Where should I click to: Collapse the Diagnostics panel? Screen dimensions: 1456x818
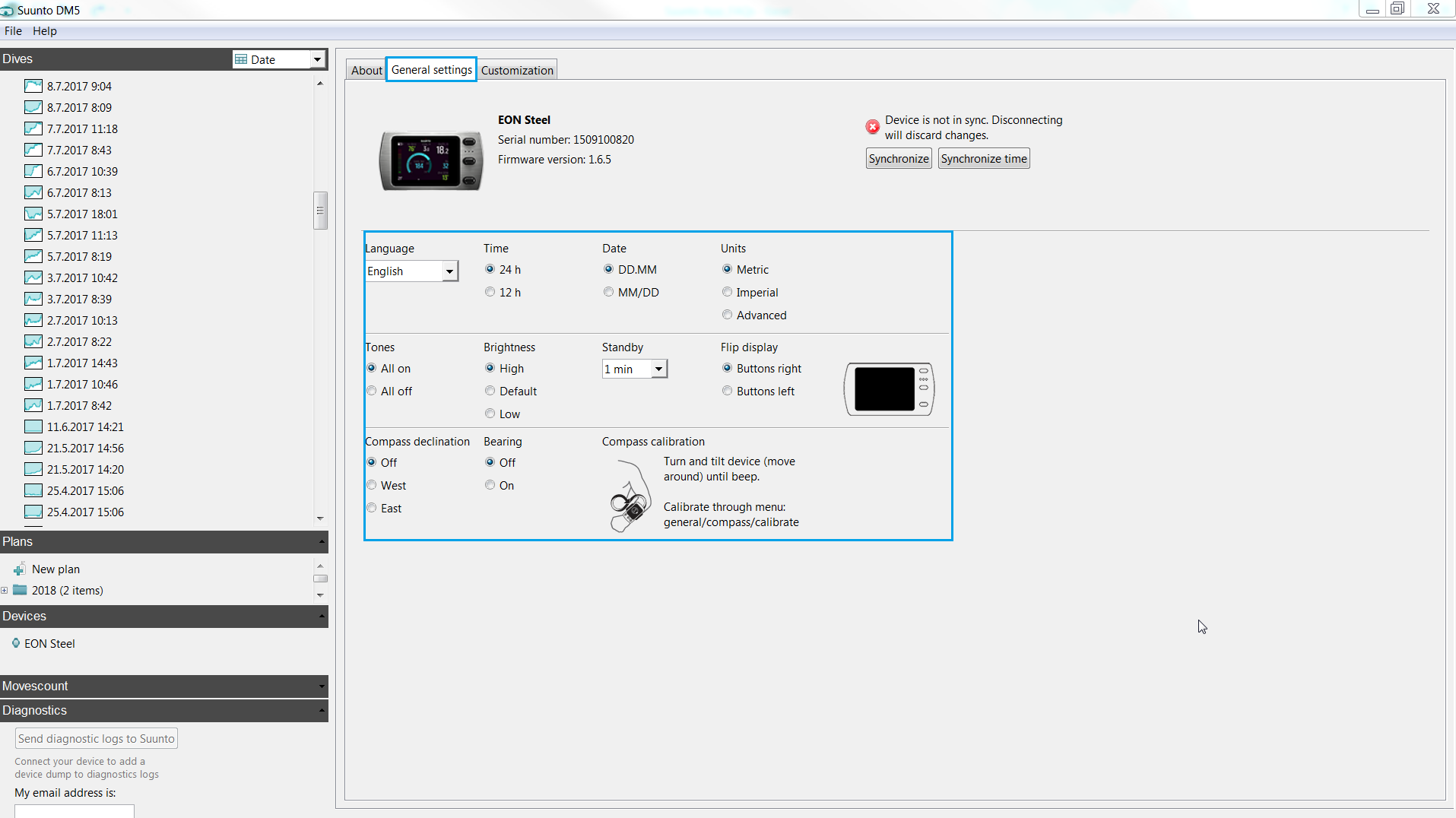click(x=322, y=711)
